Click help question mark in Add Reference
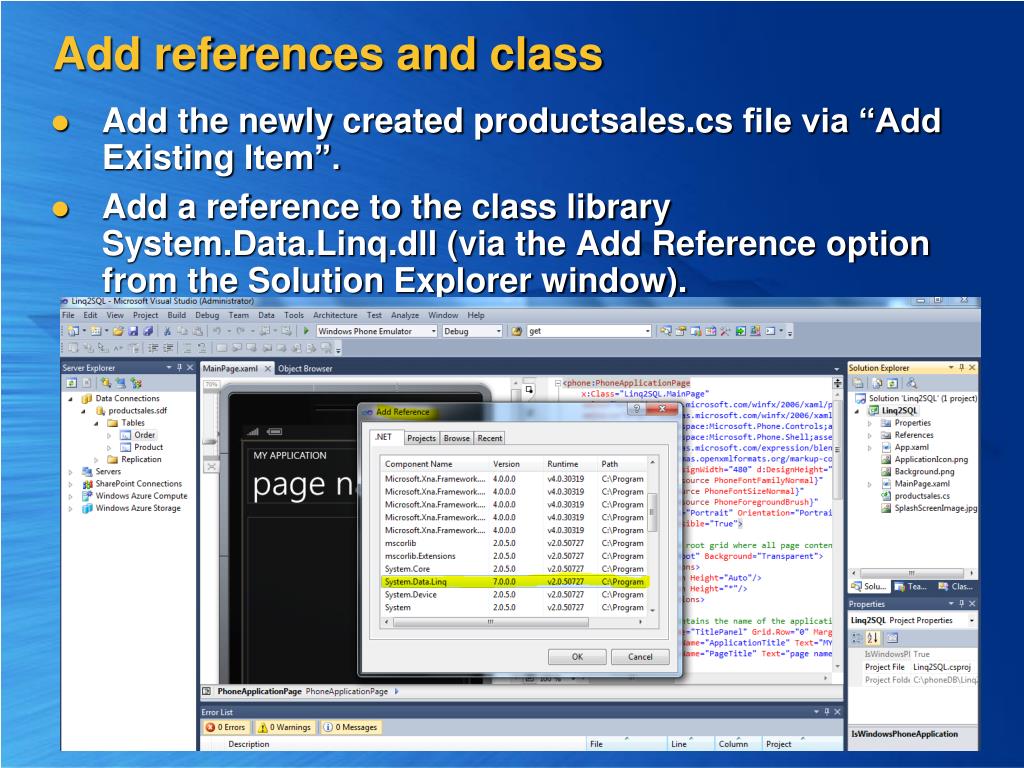 pos(637,409)
